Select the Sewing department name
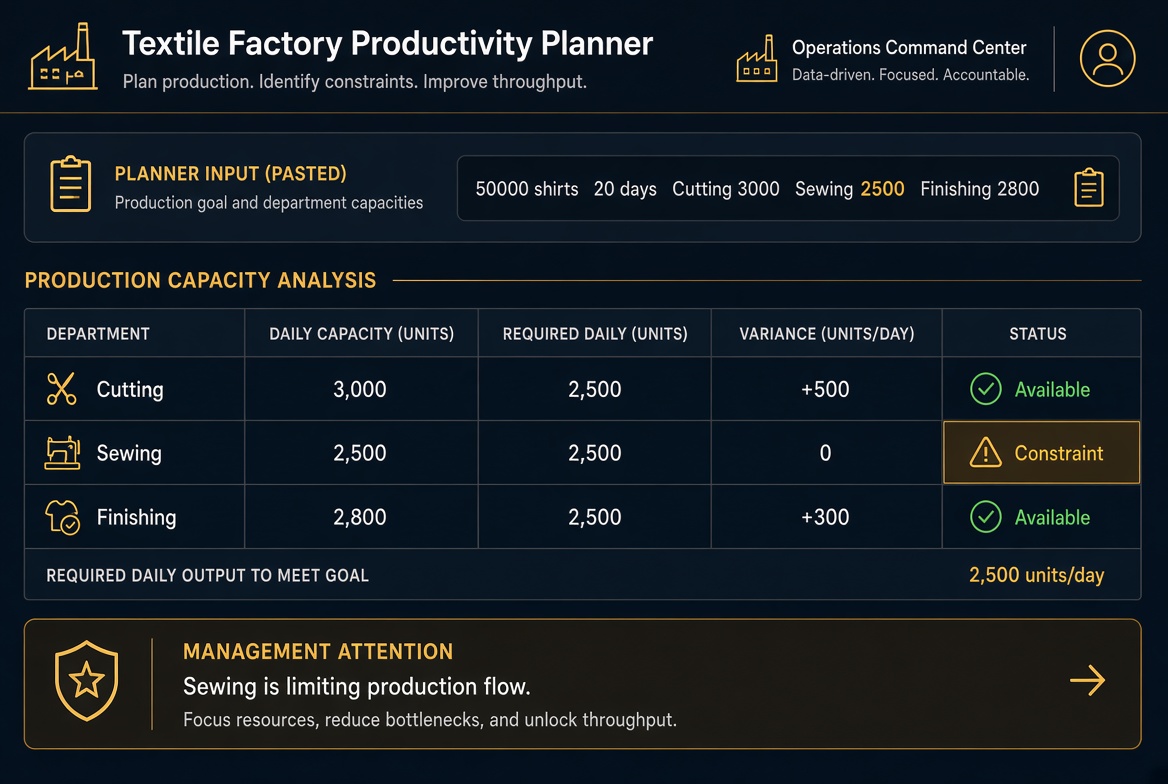Screen dimensions: 1168x784 tap(129, 453)
